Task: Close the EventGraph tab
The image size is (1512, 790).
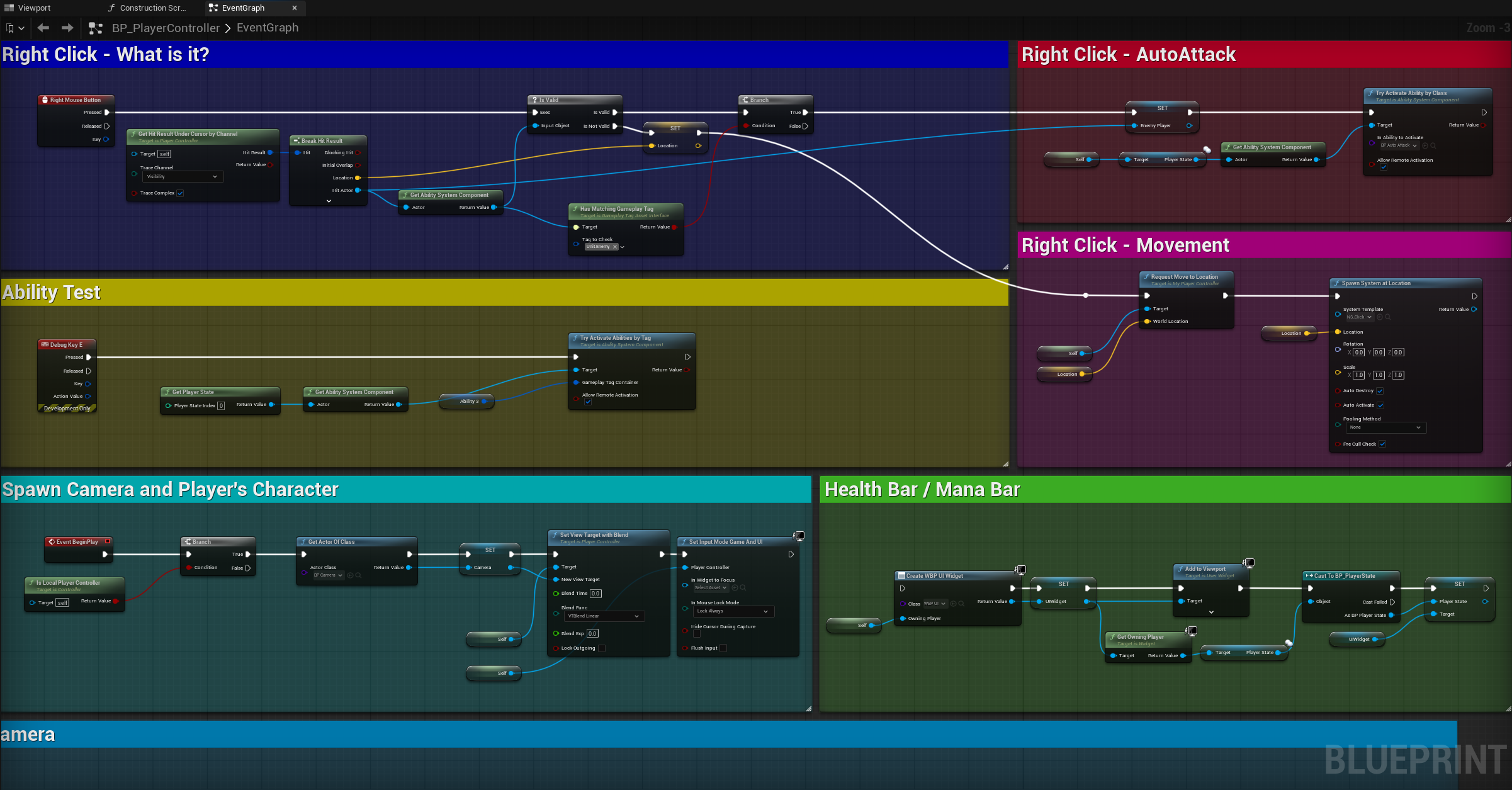Action: pos(294,8)
